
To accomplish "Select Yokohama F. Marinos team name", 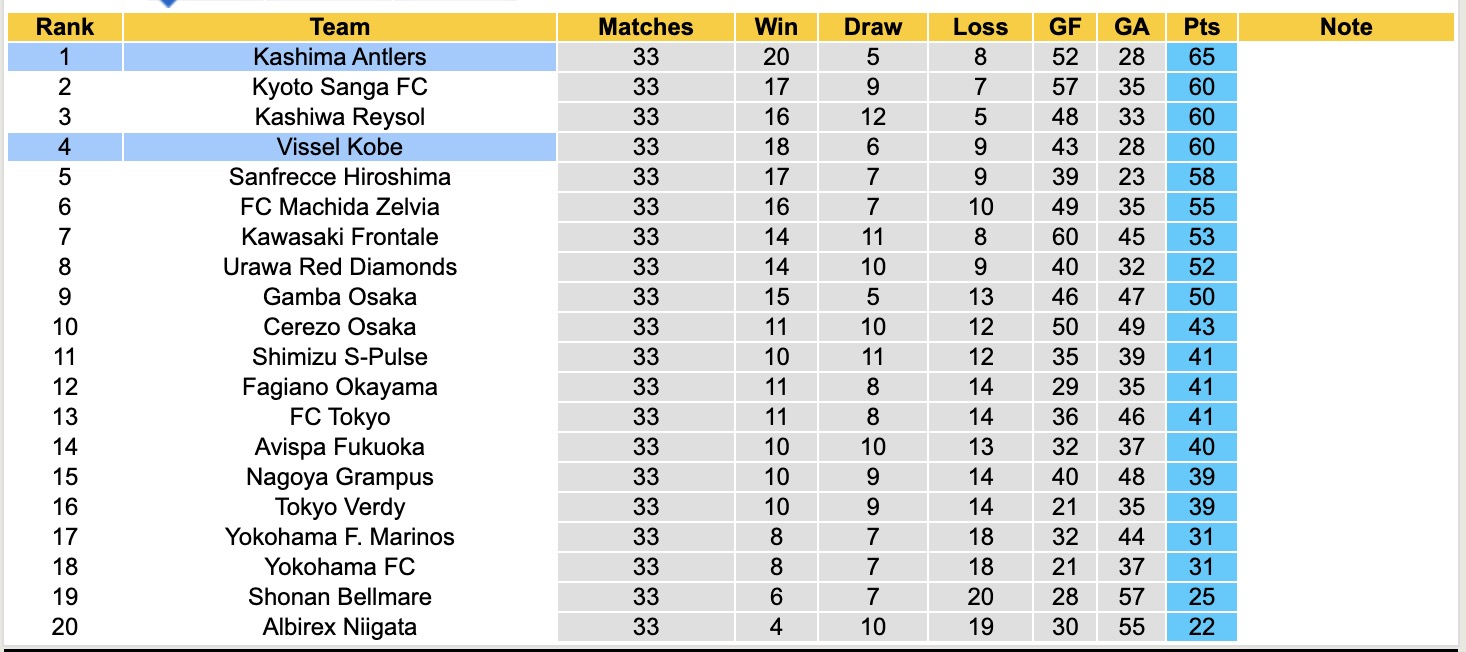I will (340, 537).
